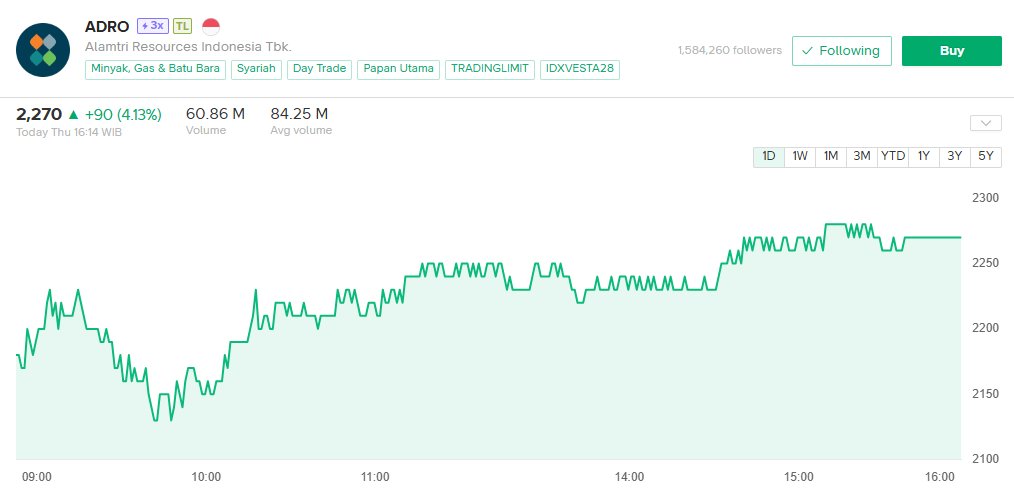Switch chart to YTD range
Viewport: 1014px width, 504px height.
click(x=893, y=156)
